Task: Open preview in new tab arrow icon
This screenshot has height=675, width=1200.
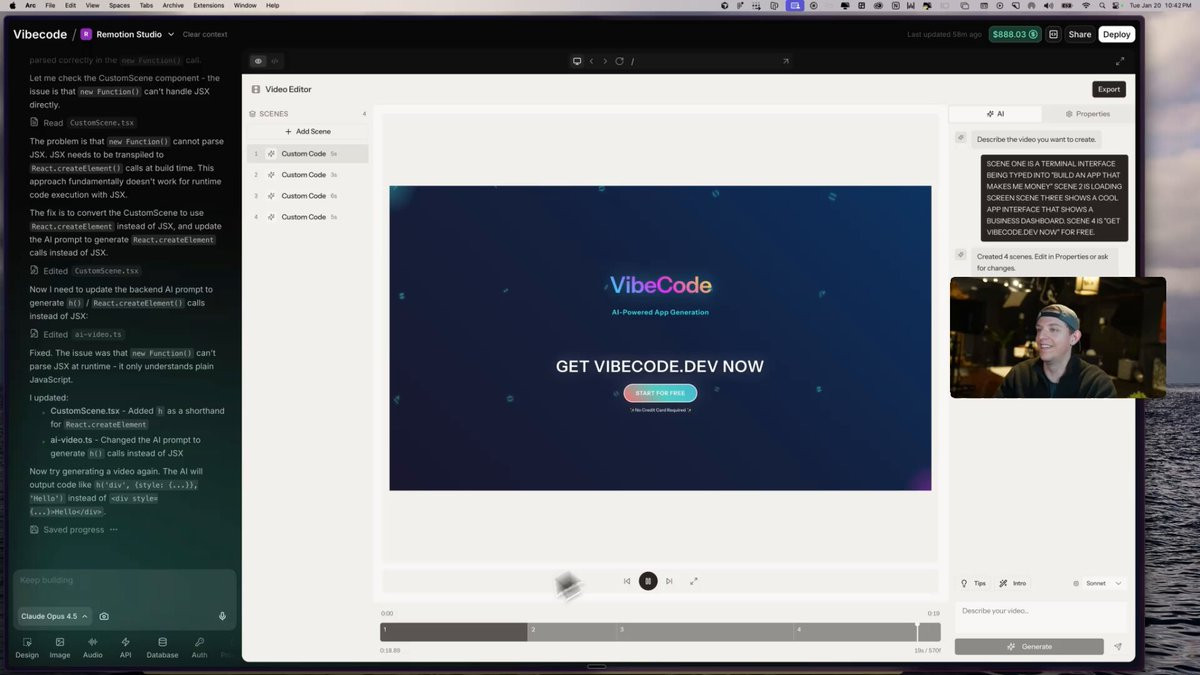Action: pos(785,61)
